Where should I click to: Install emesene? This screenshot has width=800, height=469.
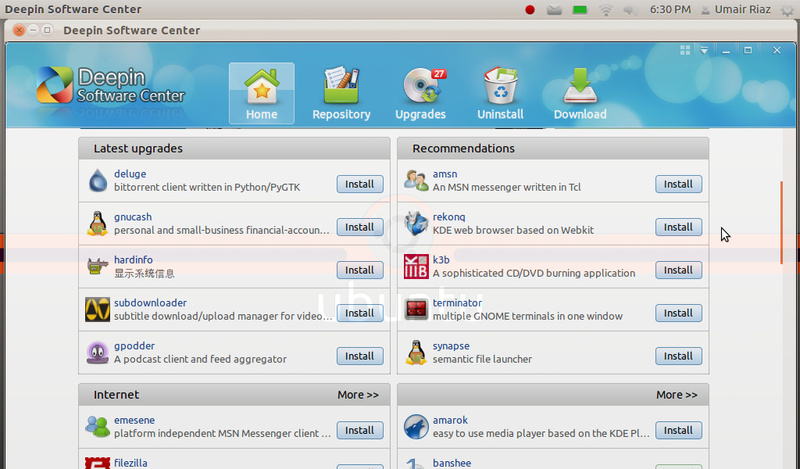360,430
